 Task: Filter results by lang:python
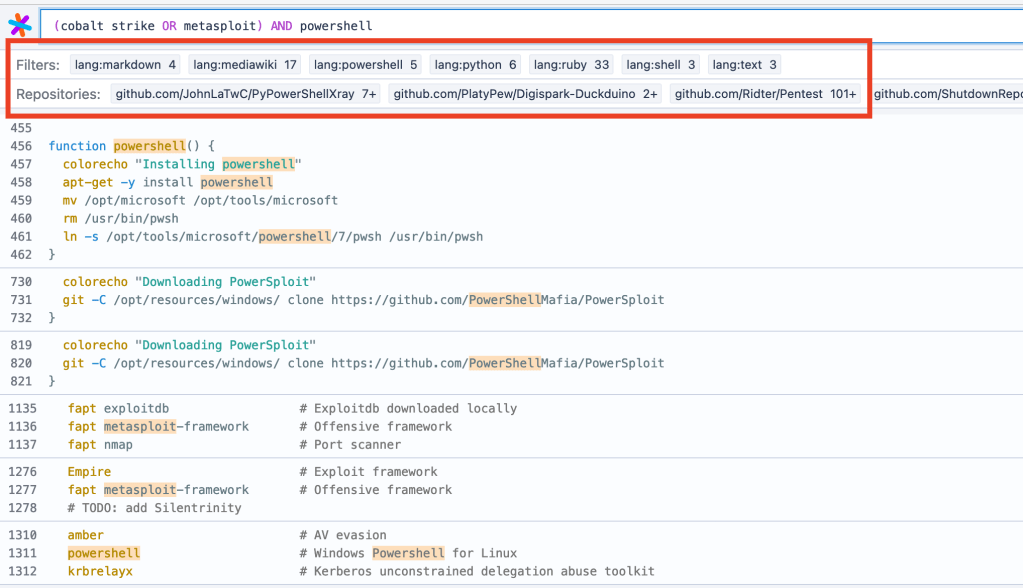(476, 65)
